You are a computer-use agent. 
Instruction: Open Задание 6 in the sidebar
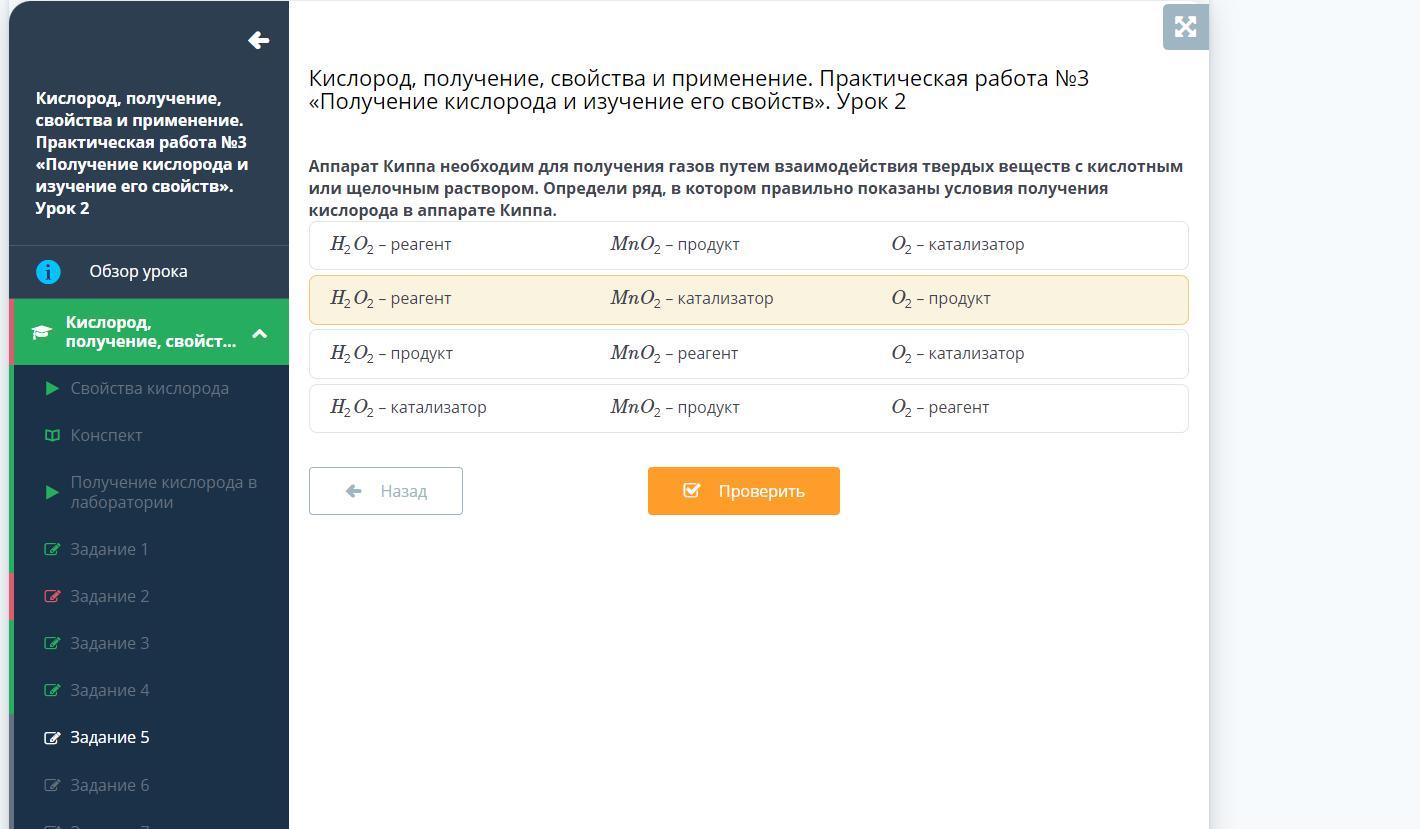109,786
